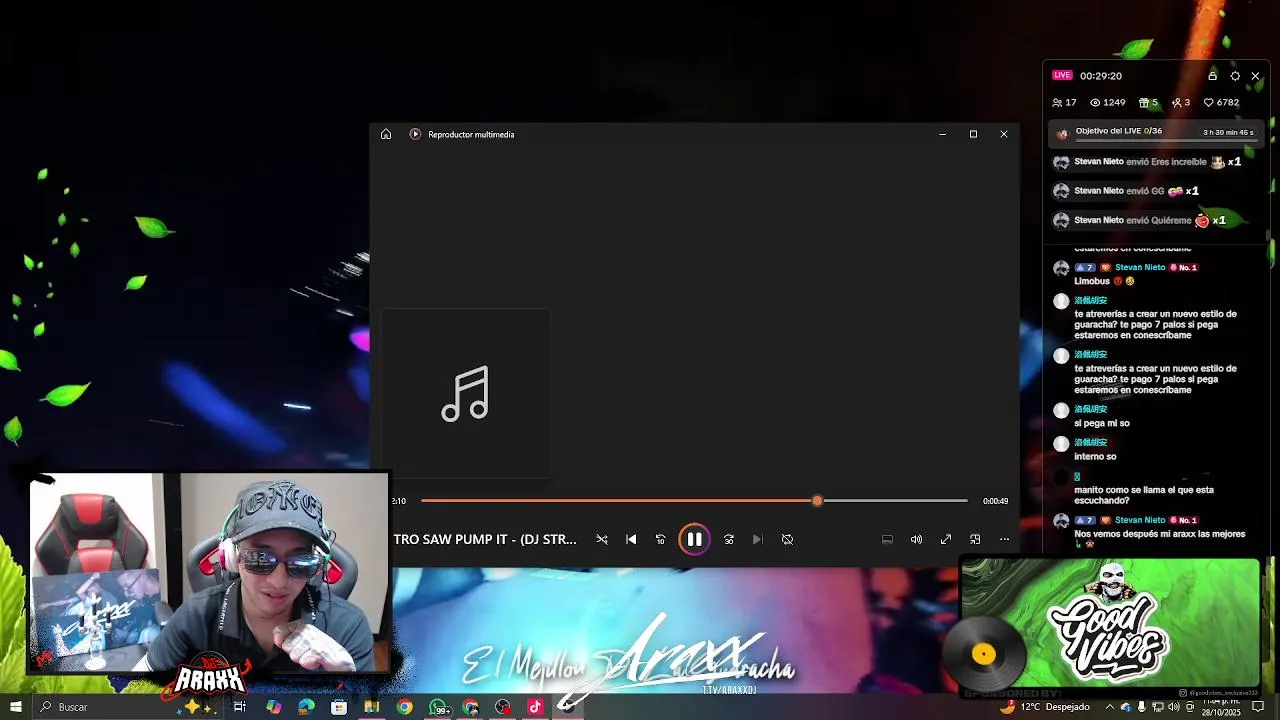
Task: Click the LIVE badge
Action: [x=1062, y=75]
